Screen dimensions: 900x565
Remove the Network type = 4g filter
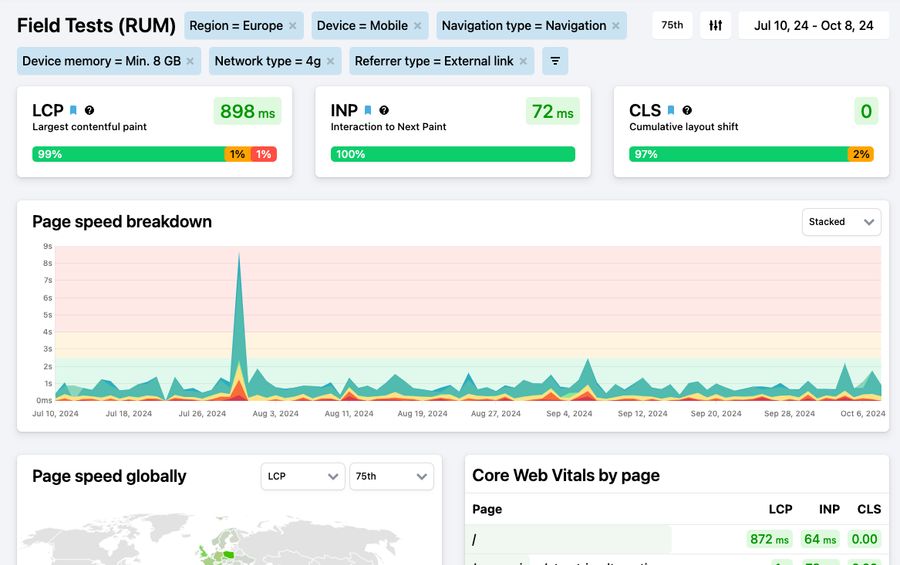[330, 61]
